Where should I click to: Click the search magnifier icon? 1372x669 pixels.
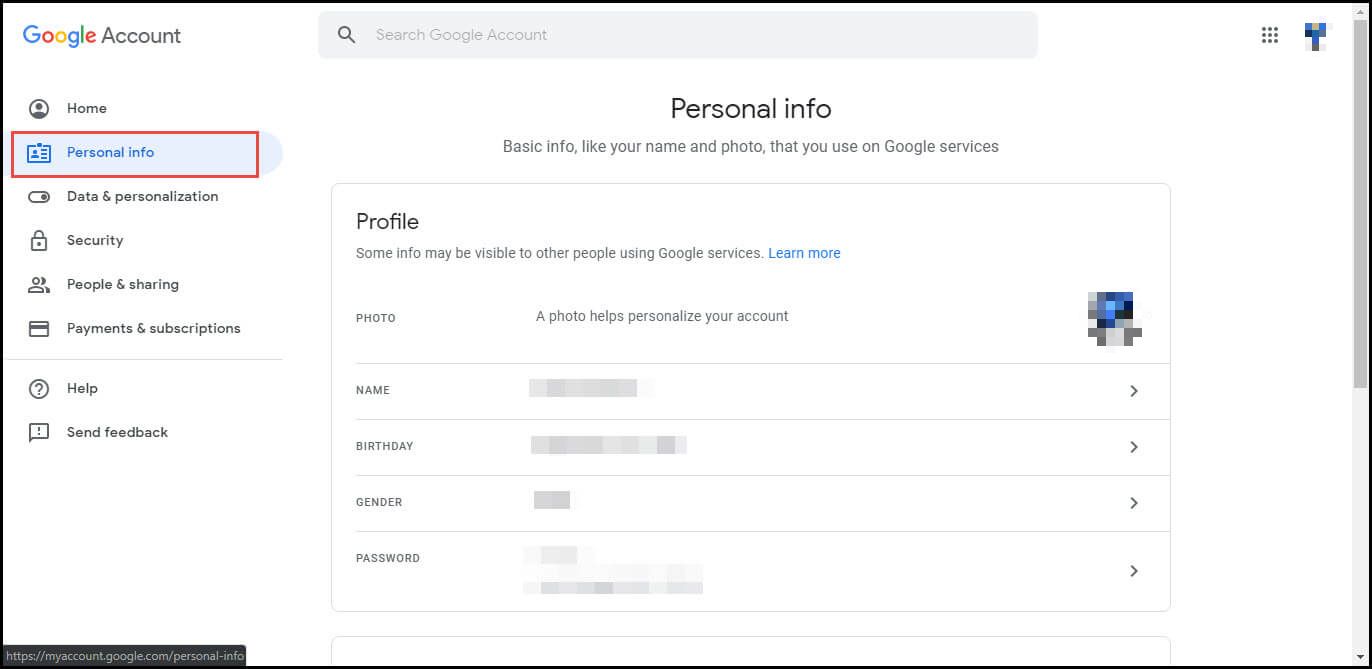coord(347,35)
